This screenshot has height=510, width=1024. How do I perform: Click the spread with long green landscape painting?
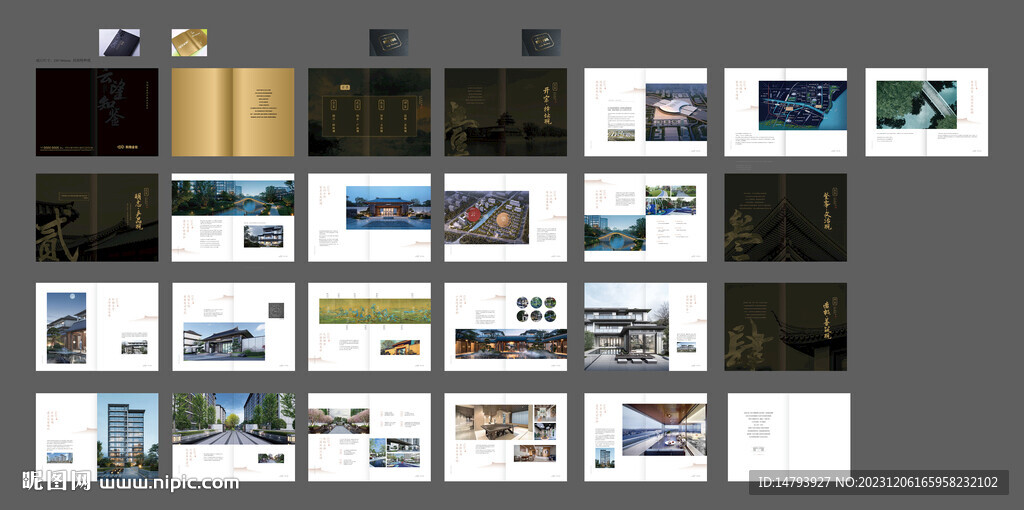(369, 327)
